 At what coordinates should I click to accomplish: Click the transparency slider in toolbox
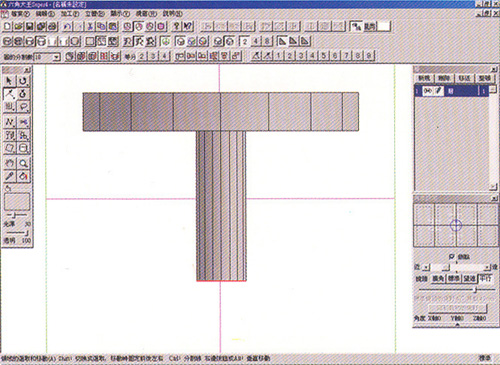(17, 233)
